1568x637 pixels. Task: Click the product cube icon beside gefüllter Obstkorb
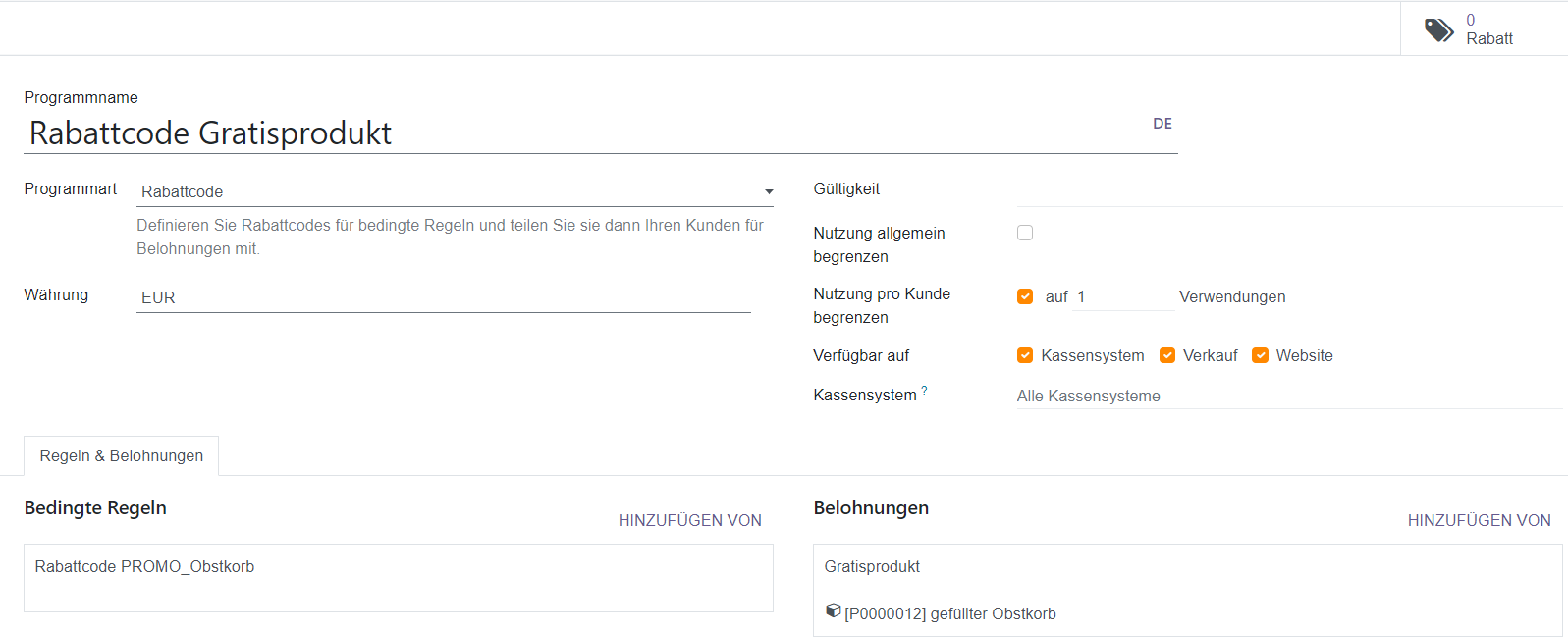click(833, 611)
